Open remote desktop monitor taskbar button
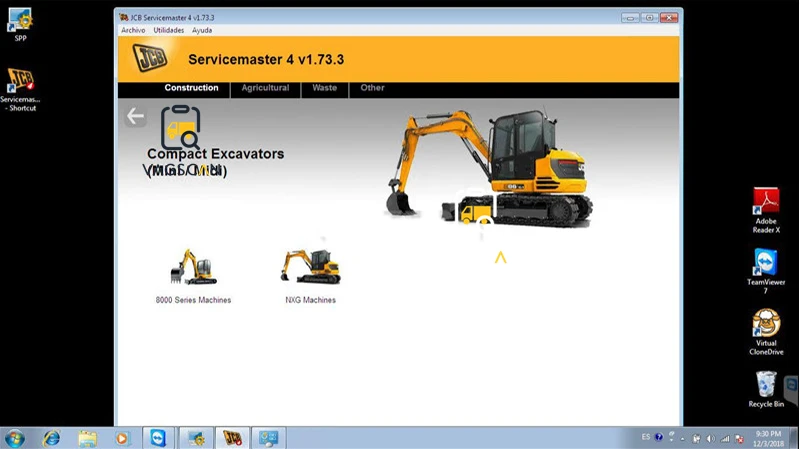Image resolution: width=800 pixels, height=449 pixels. pyautogui.click(x=269, y=438)
